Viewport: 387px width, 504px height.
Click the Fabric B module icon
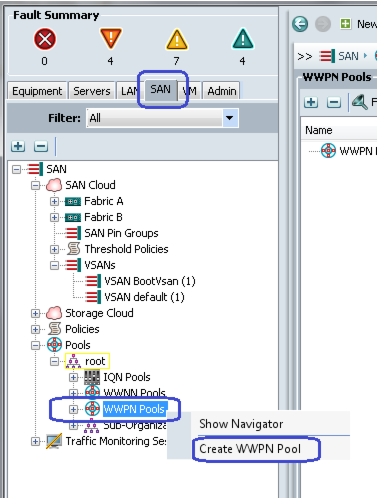[73, 217]
